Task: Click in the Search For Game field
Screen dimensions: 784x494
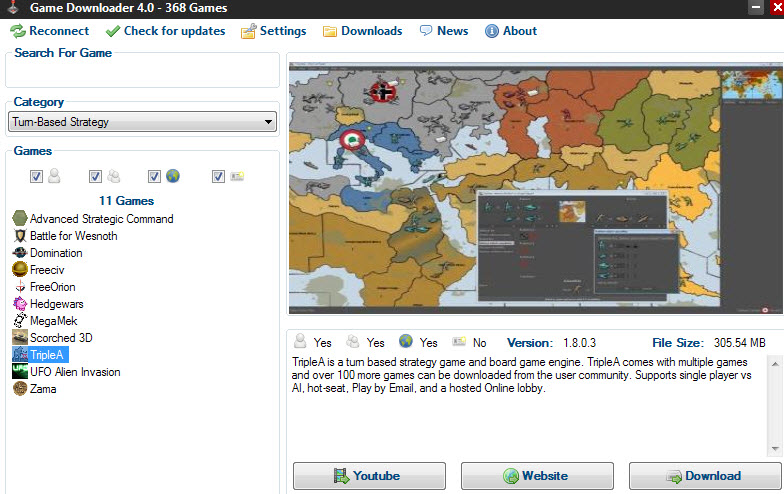Action: (x=142, y=73)
